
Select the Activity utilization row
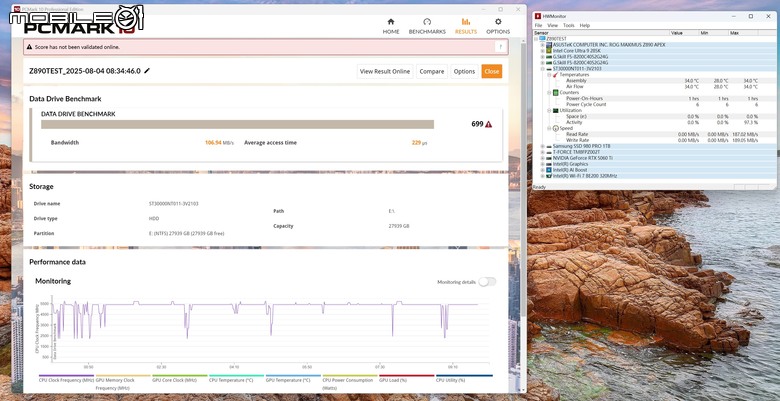[654, 122]
